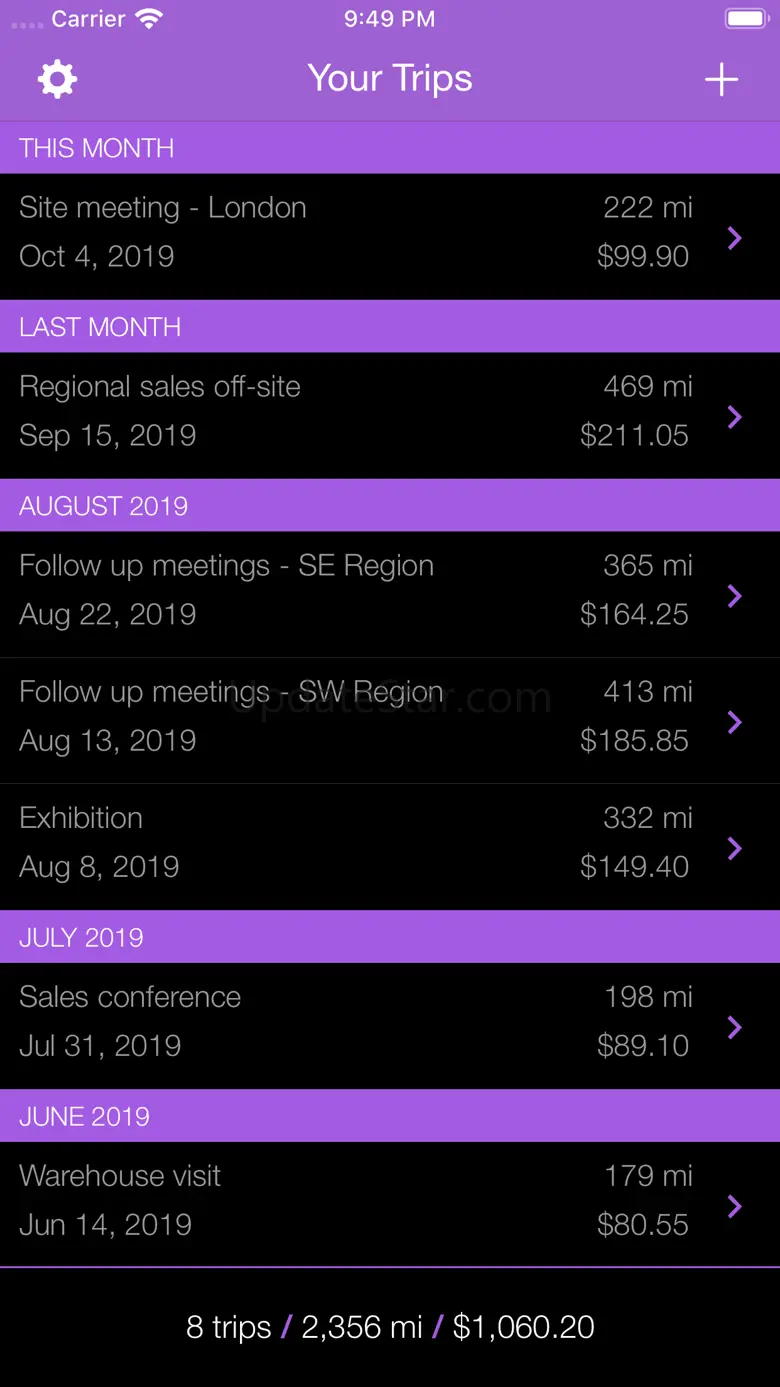Expand the Warehouse visit chevron
The height and width of the screenshot is (1387, 780).
pyautogui.click(x=735, y=1206)
